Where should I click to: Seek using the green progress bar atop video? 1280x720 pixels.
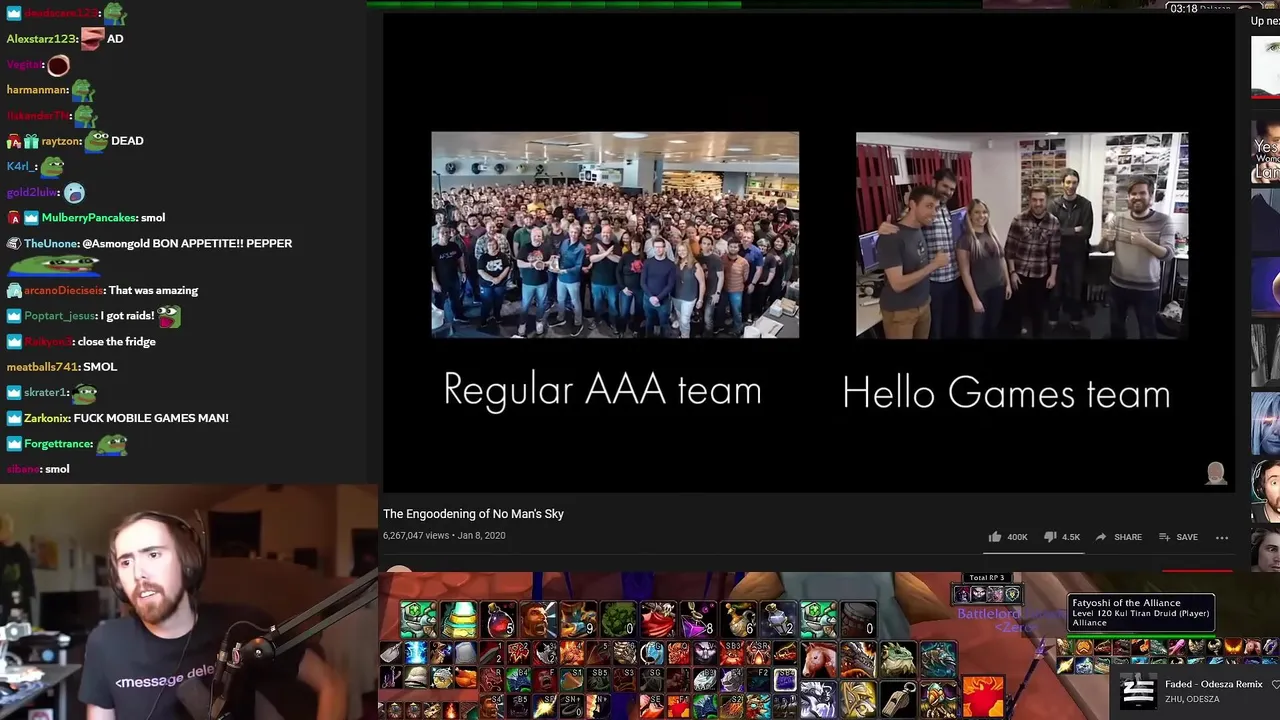tap(553, 4)
